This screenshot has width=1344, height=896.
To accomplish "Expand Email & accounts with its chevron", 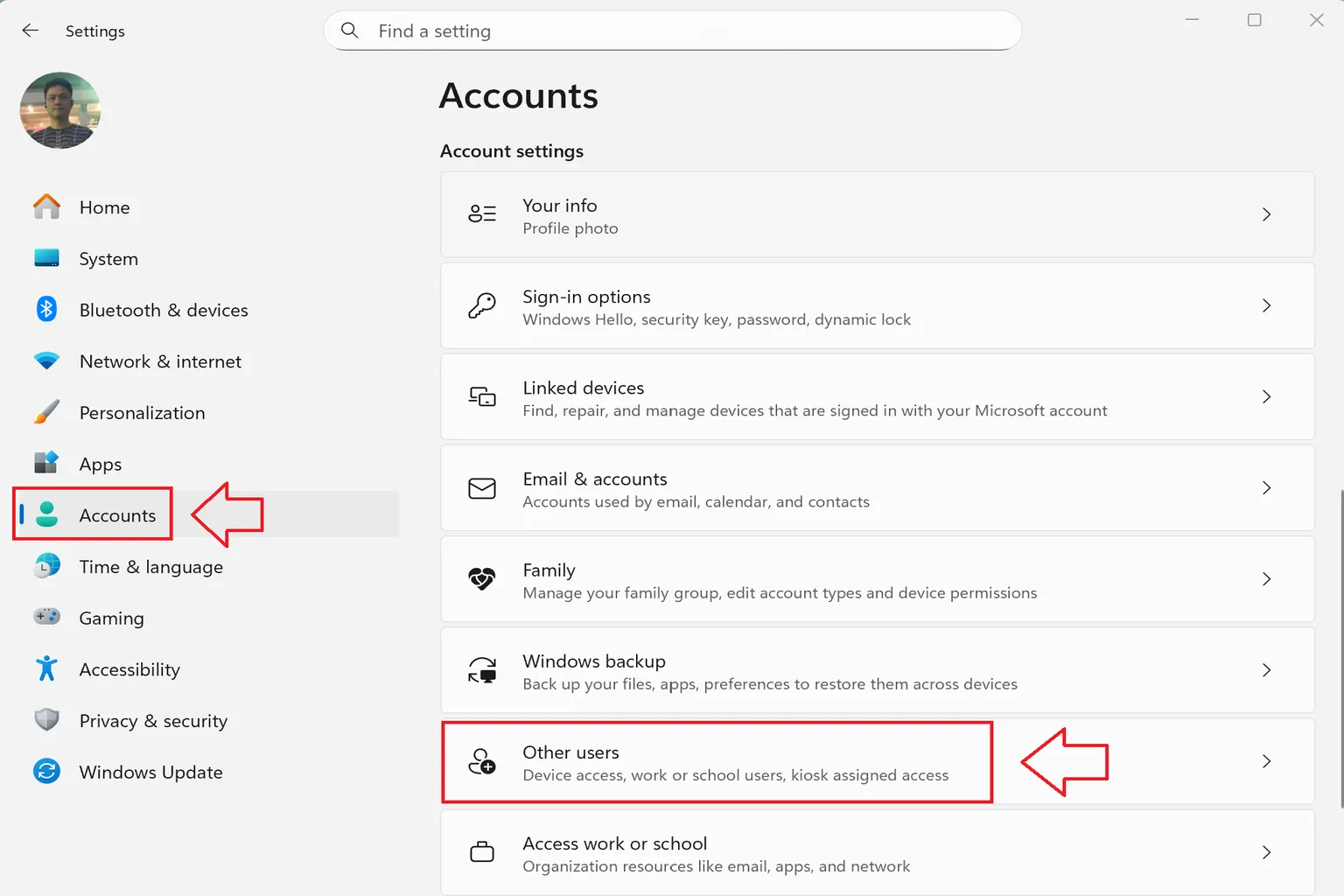I will (x=1266, y=488).
